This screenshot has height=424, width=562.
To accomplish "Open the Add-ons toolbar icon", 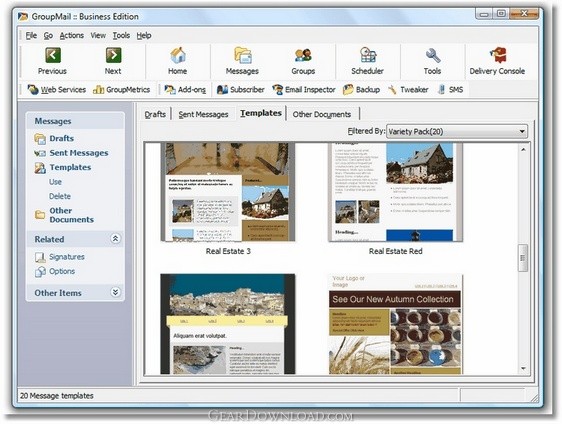I will (170, 90).
